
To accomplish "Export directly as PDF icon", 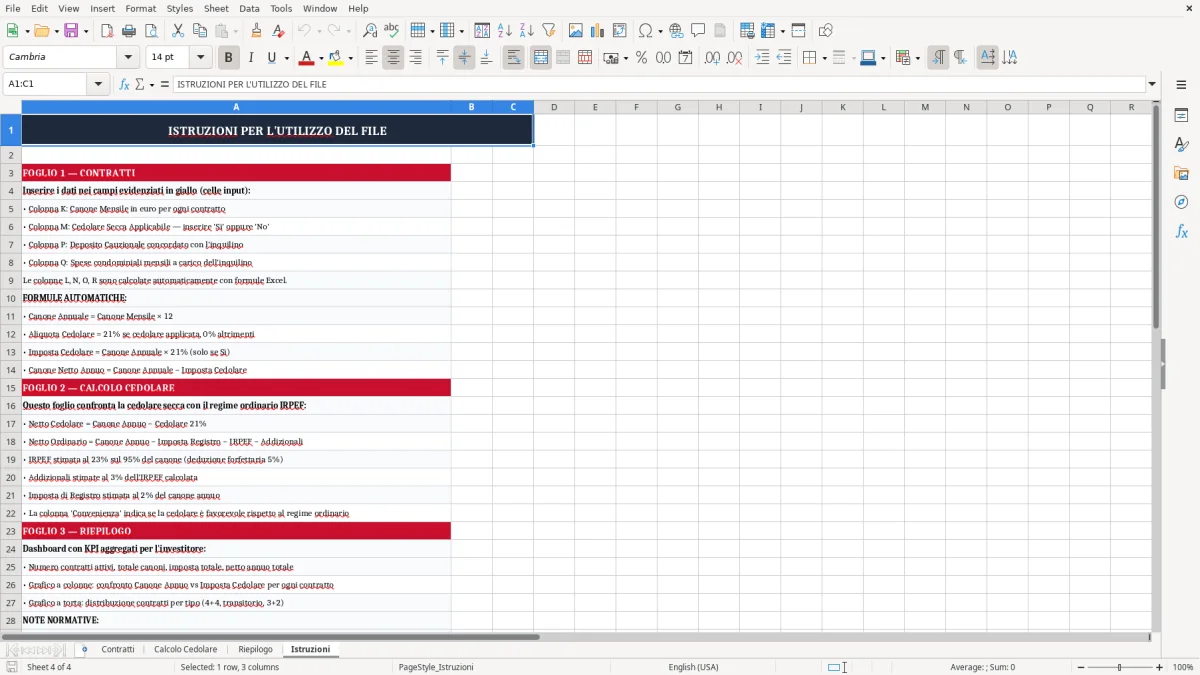I will tap(107, 31).
